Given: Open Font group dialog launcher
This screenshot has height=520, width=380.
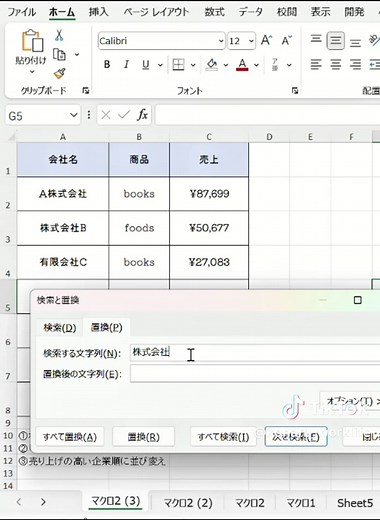Looking at the screenshot, I should point(295,90).
